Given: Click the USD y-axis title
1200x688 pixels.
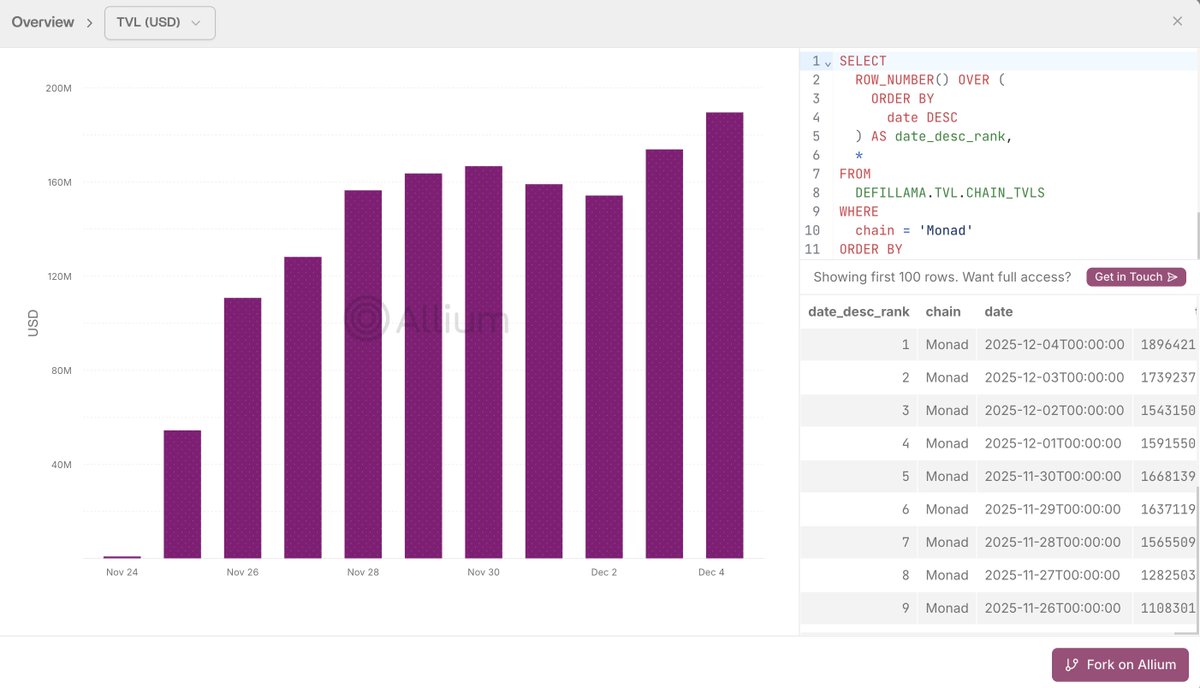Looking at the screenshot, I should coord(33,322).
